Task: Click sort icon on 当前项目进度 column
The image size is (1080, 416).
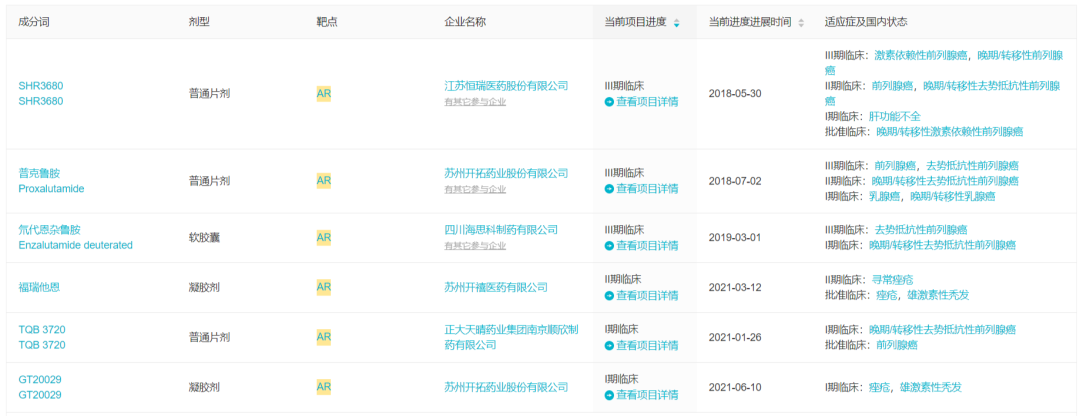Action: point(676,23)
